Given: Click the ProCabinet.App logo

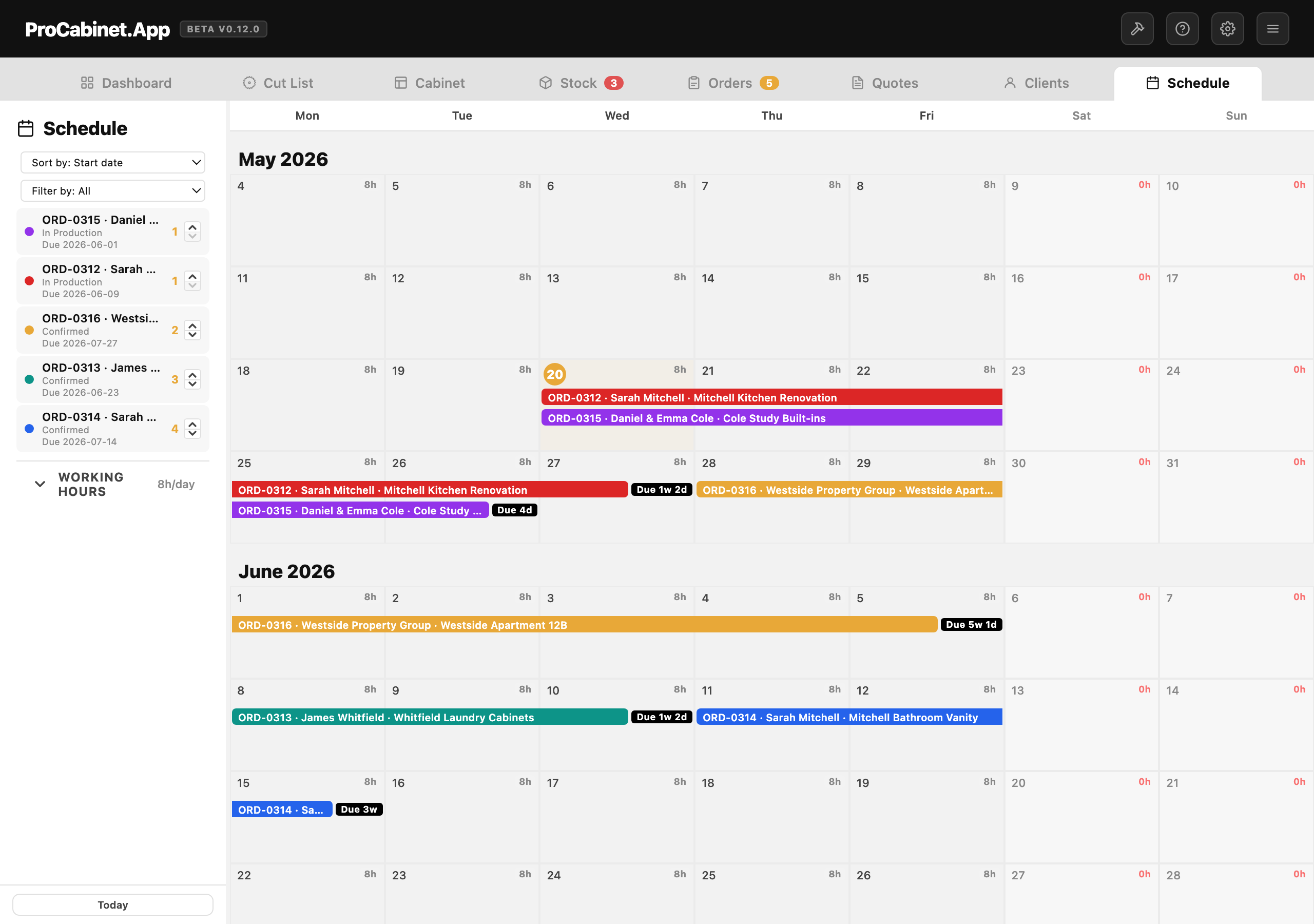Looking at the screenshot, I should pyautogui.click(x=98, y=29).
